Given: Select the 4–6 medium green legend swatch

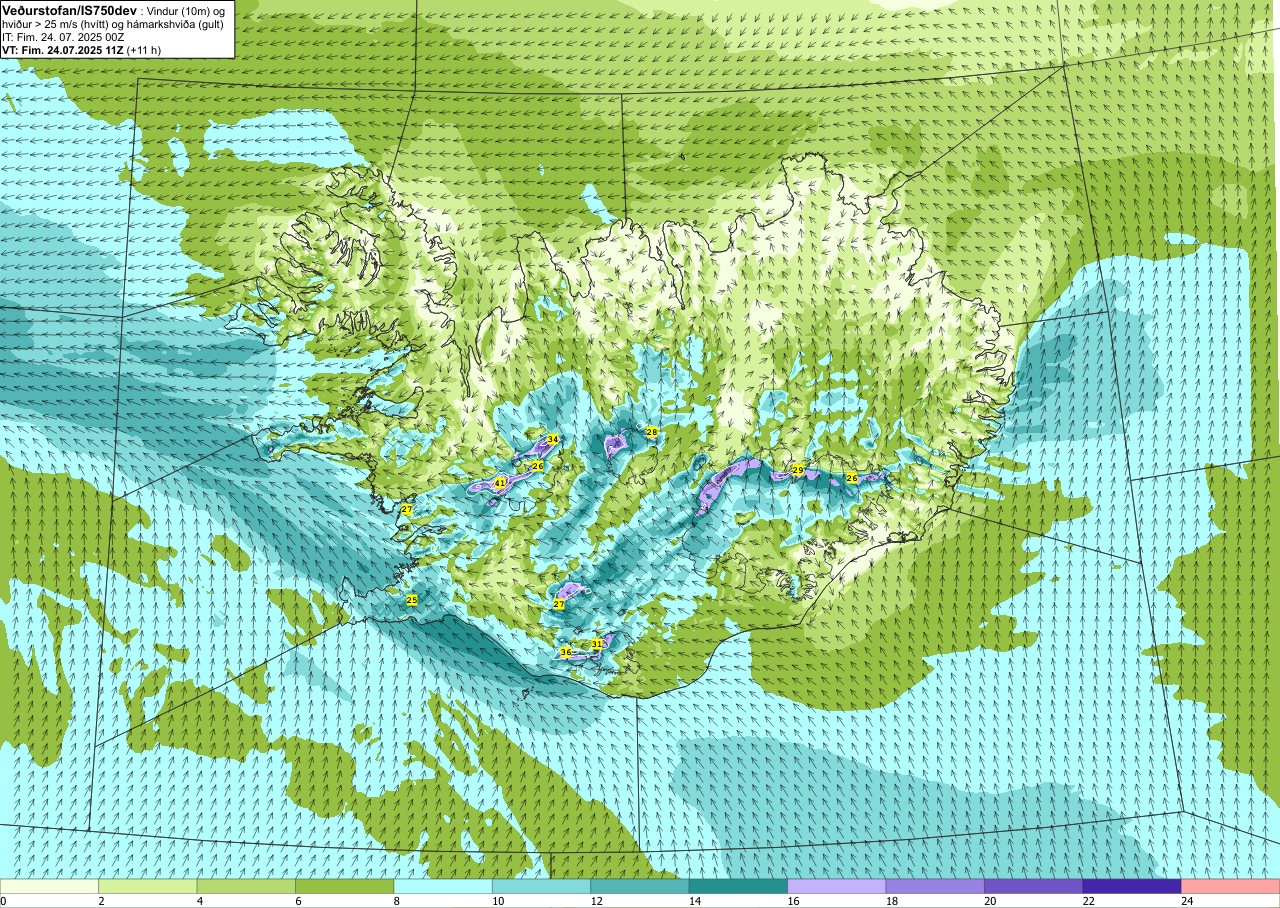Looking at the screenshot, I should pyautogui.click(x=246, y=886).
